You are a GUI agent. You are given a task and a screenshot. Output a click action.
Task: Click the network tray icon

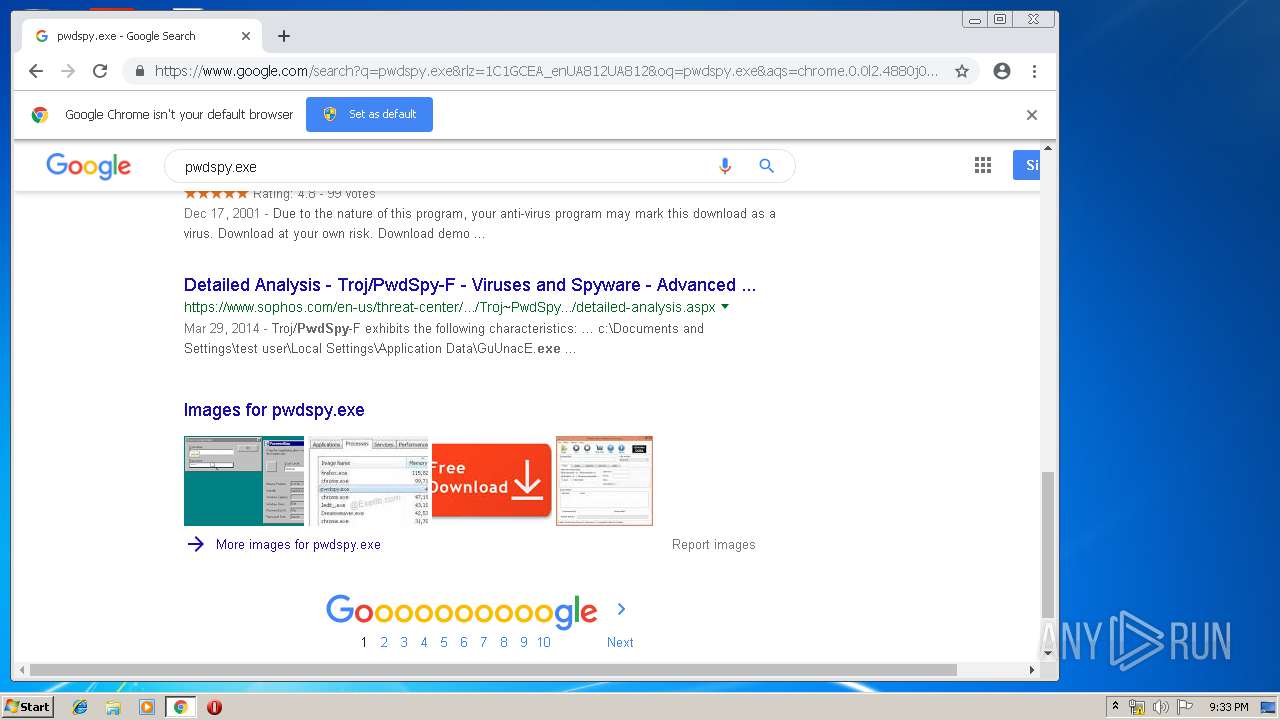point(1137,707)
